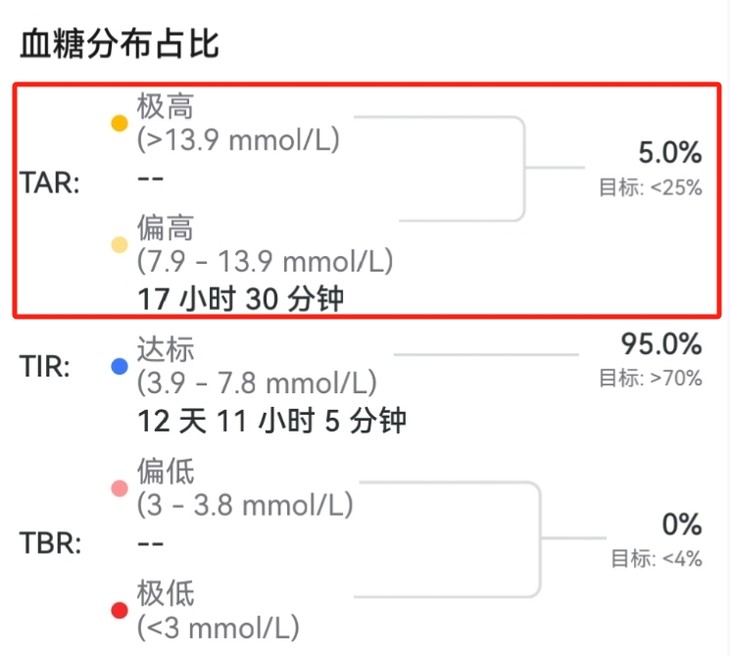Screen dimensions: 730x656
Task: Click the blue 达标 indicator dot
Action: tap(119, 366)
